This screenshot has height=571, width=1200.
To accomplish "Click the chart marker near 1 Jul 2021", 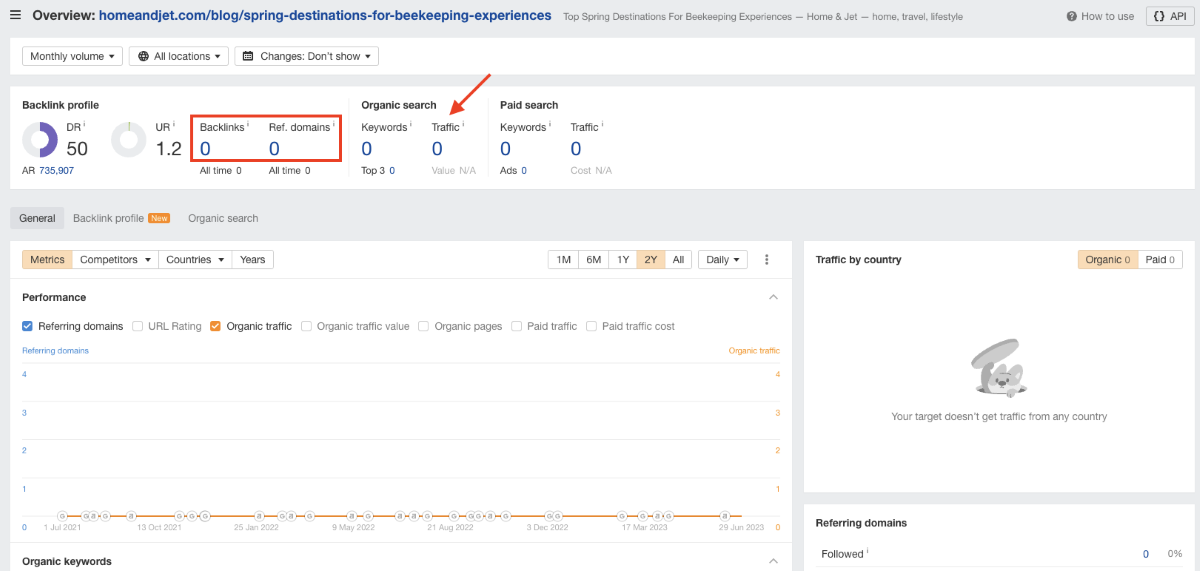I will tap(62, 516).
